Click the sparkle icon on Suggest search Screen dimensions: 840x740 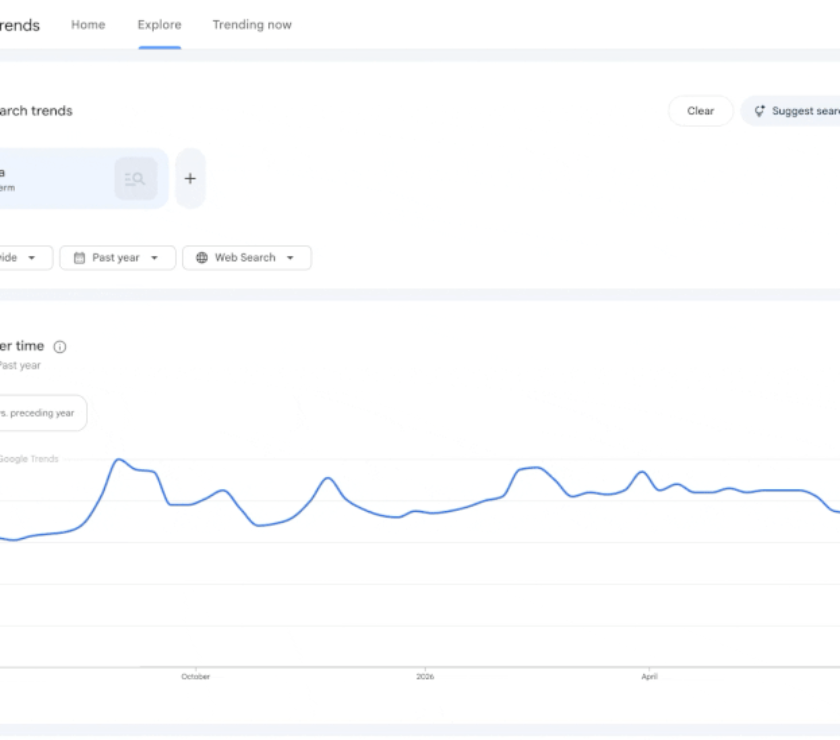coord(759,111)
